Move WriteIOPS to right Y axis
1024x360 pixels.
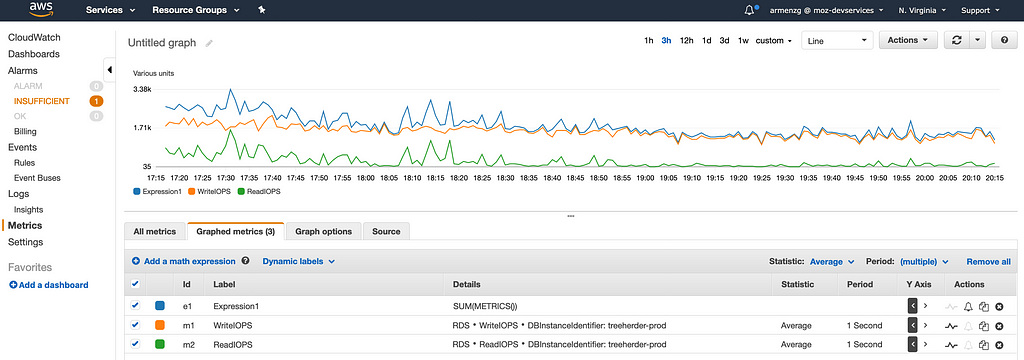tap(925, 325)
